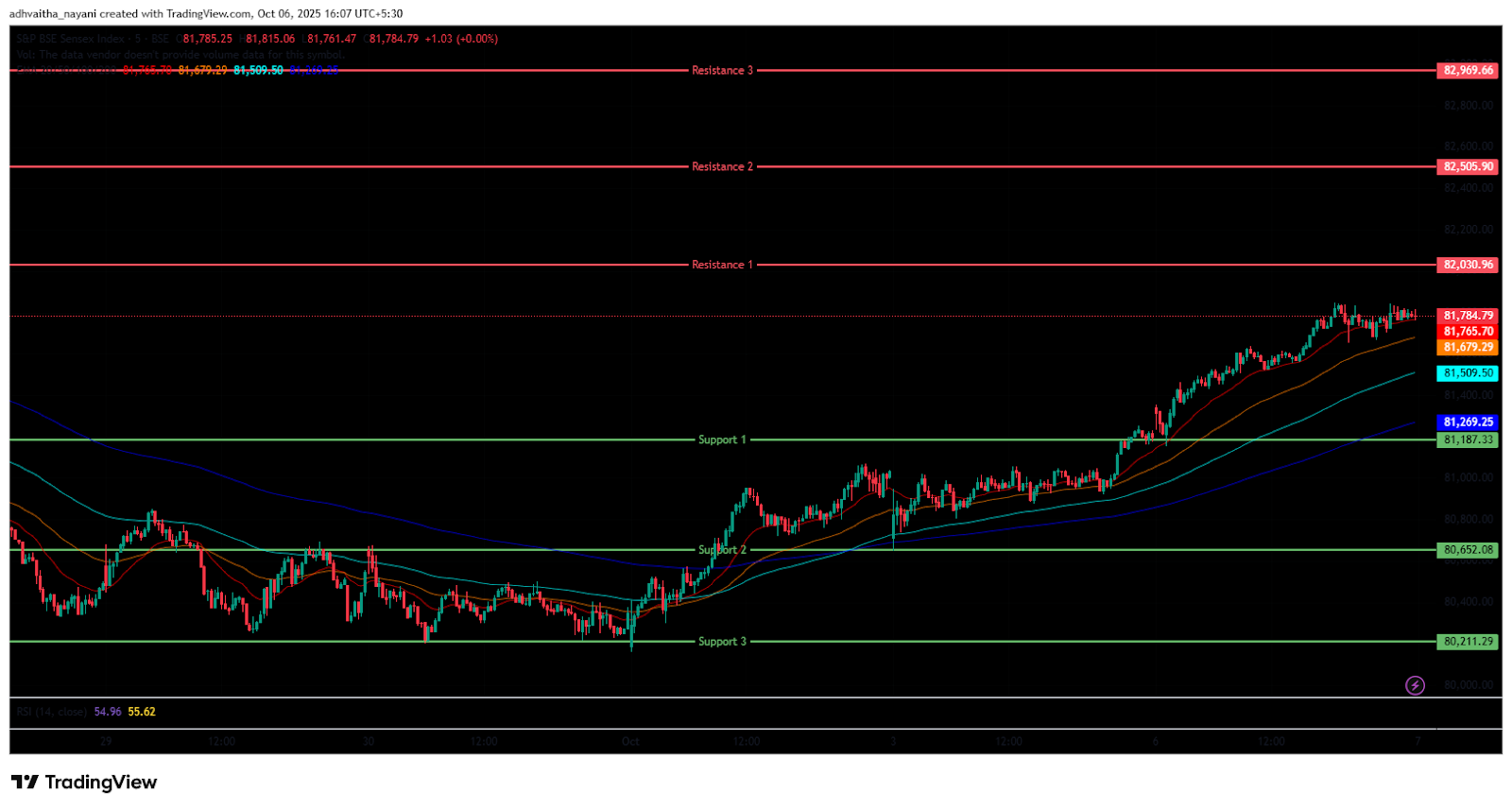The width and height of the screenshot is (1512, 810).
Task: Click the orange 81,679.29 price tag
Action: pos(1468,348)
